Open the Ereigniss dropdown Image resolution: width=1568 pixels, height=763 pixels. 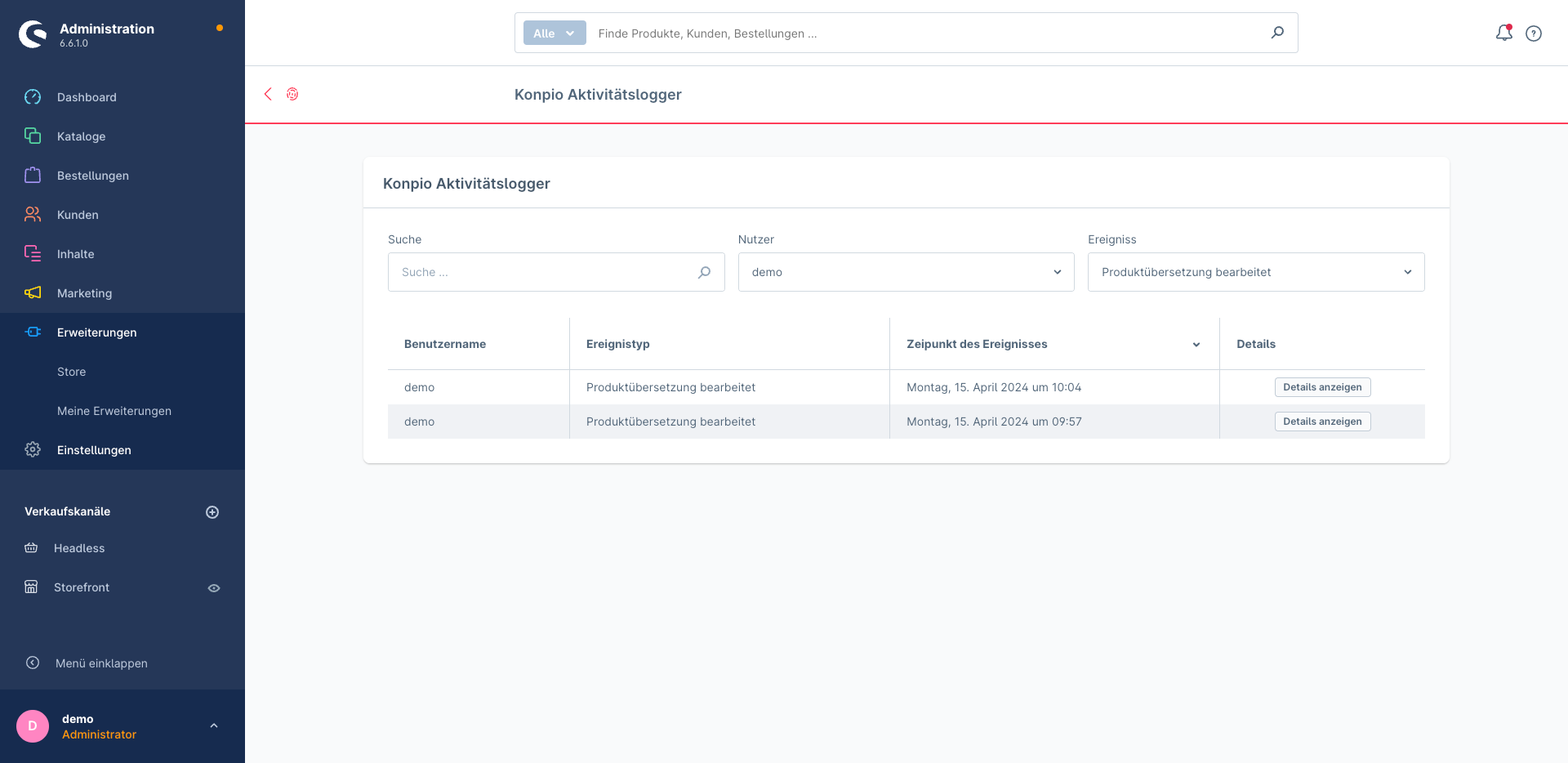click(x=1256, y=272)
